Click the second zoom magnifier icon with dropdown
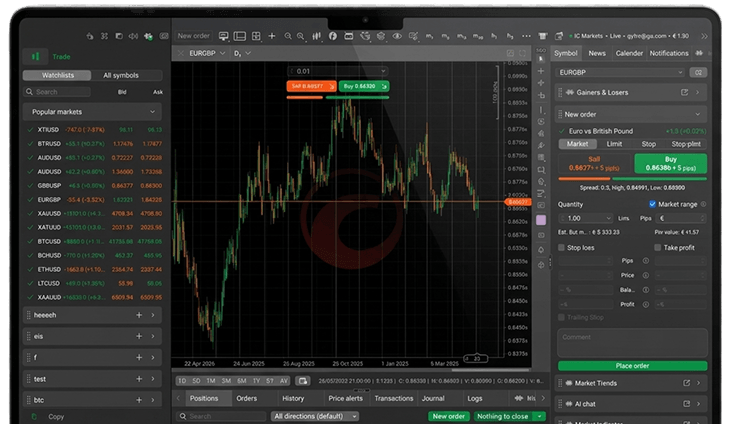This screenshot has width=735, height=424. pos(301,36)
